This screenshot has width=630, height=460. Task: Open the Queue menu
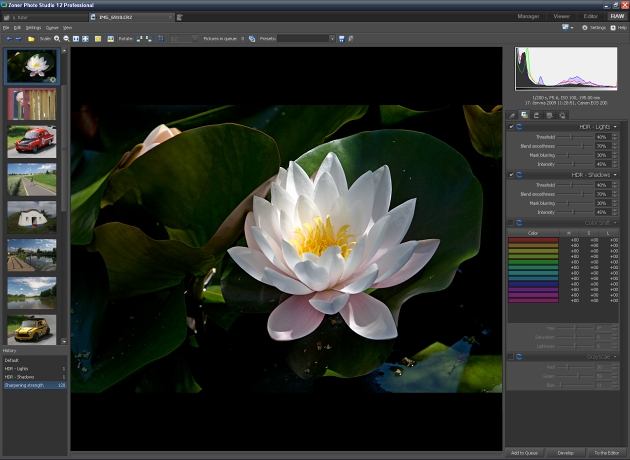pyautogui.click(x=52, y=28)
